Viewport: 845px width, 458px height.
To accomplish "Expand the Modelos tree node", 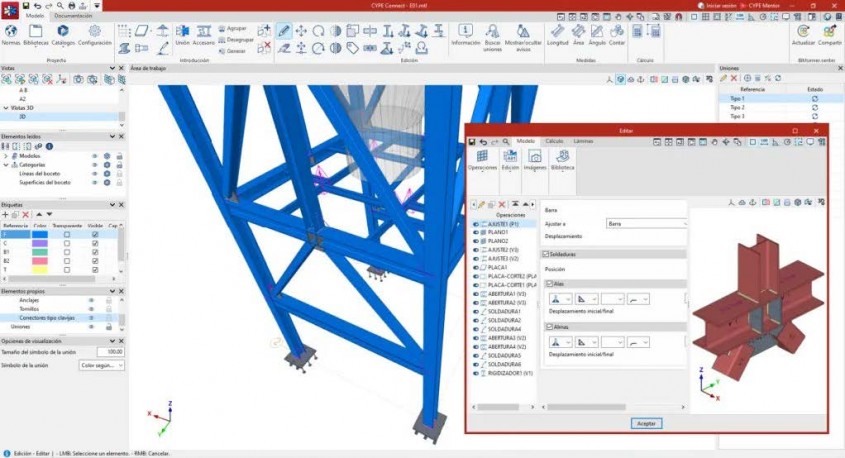I will [6, 156].
